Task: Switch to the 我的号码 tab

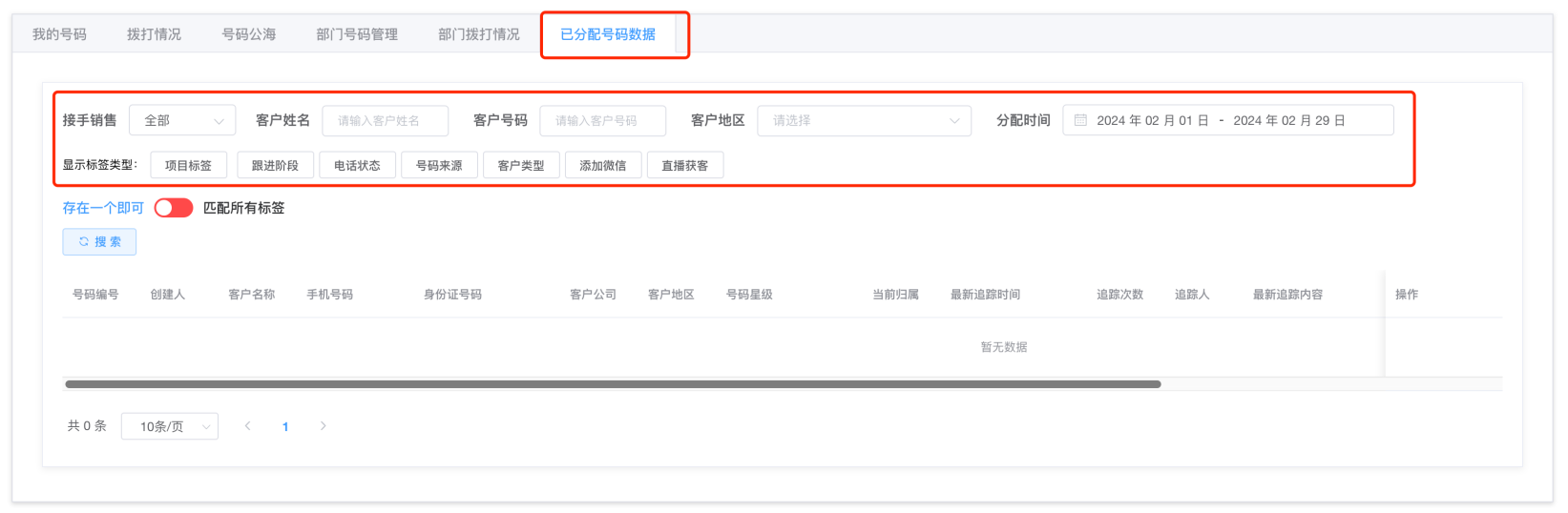Action: [x=59, y=34]
